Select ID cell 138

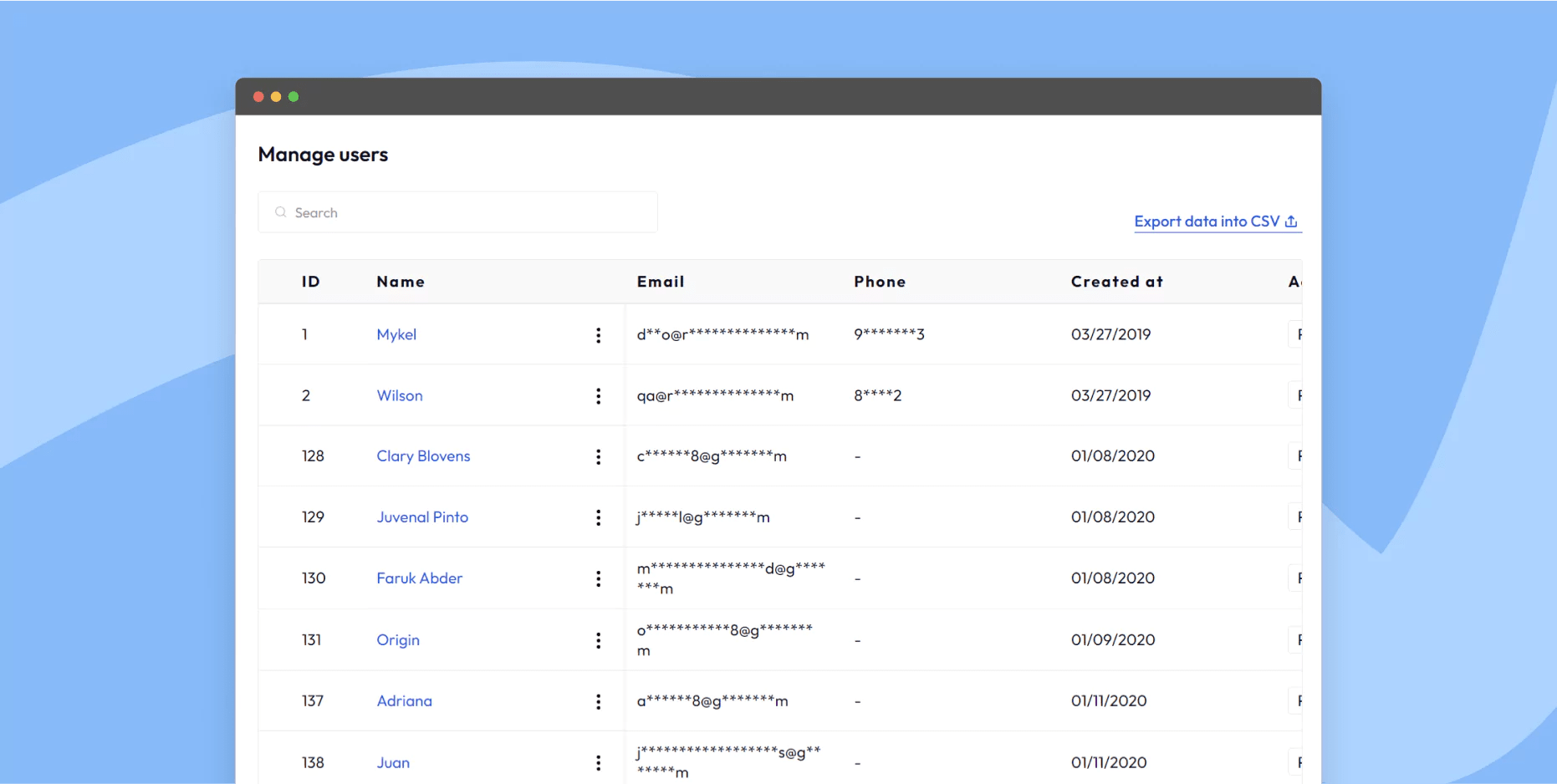tap(313, 762)
